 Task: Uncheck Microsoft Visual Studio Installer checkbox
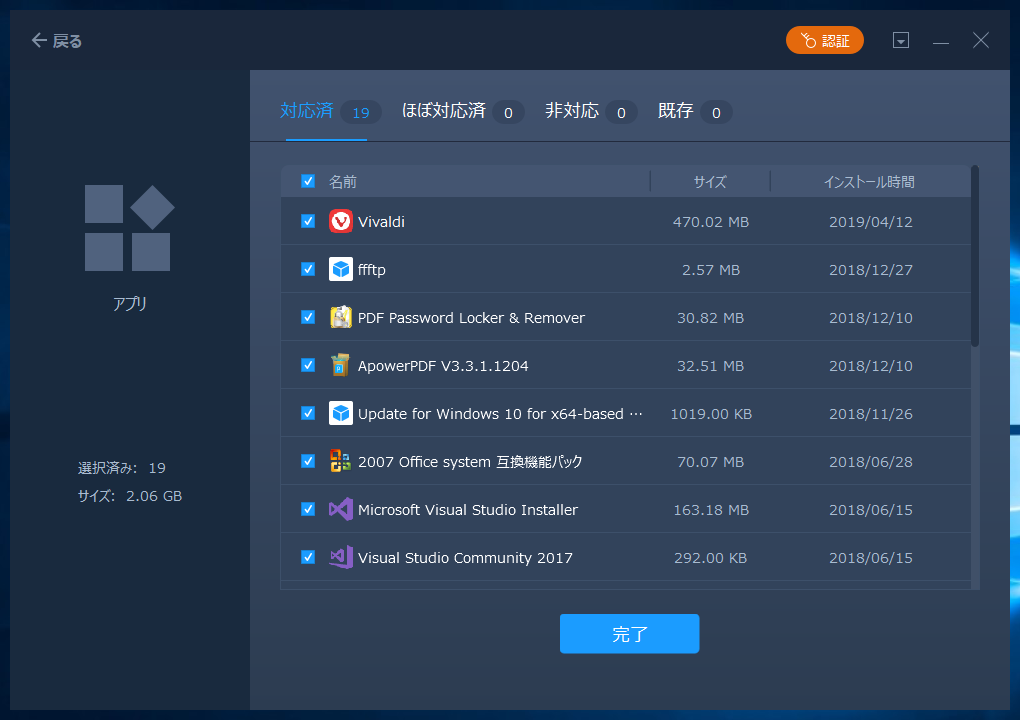pos(308,509)
